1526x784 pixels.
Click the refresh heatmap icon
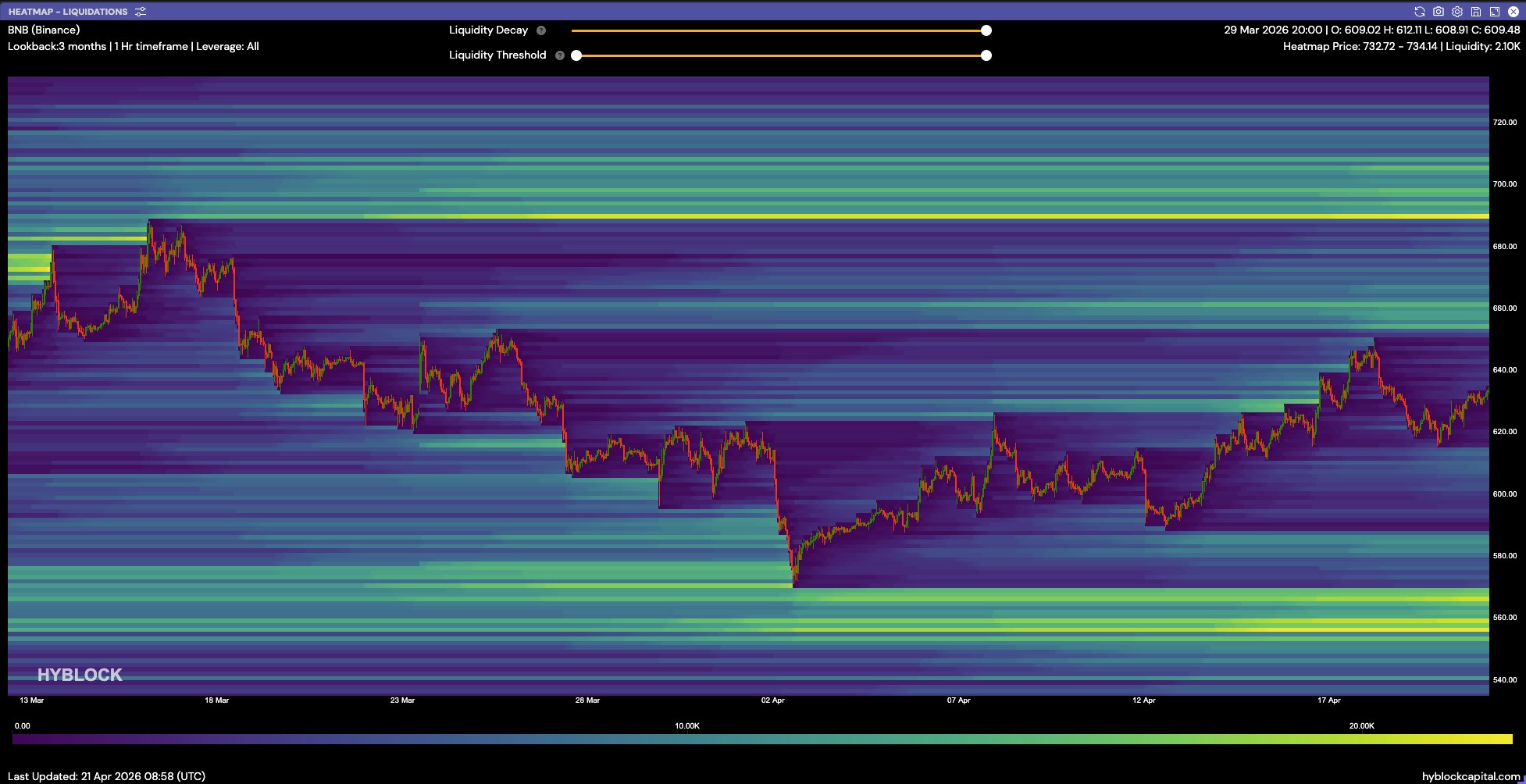click(x=1419, y=12)
